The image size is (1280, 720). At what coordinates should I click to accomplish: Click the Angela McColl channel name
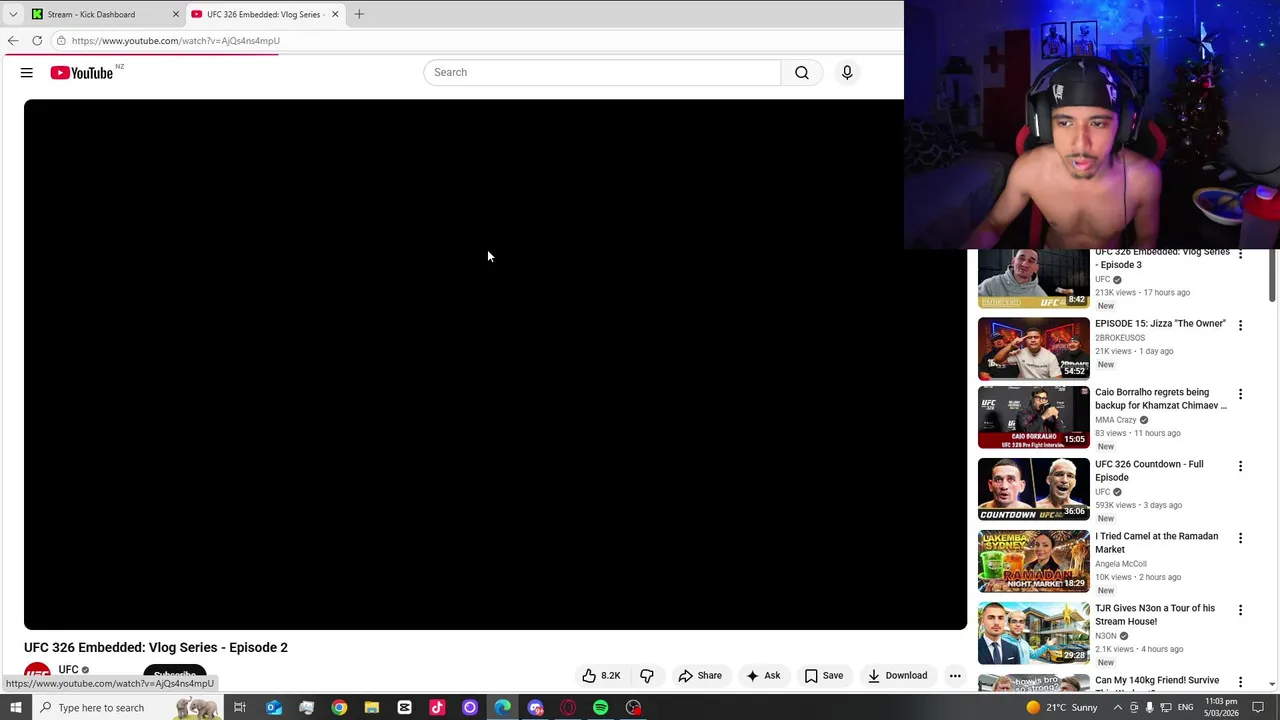tap(1121, 564)
